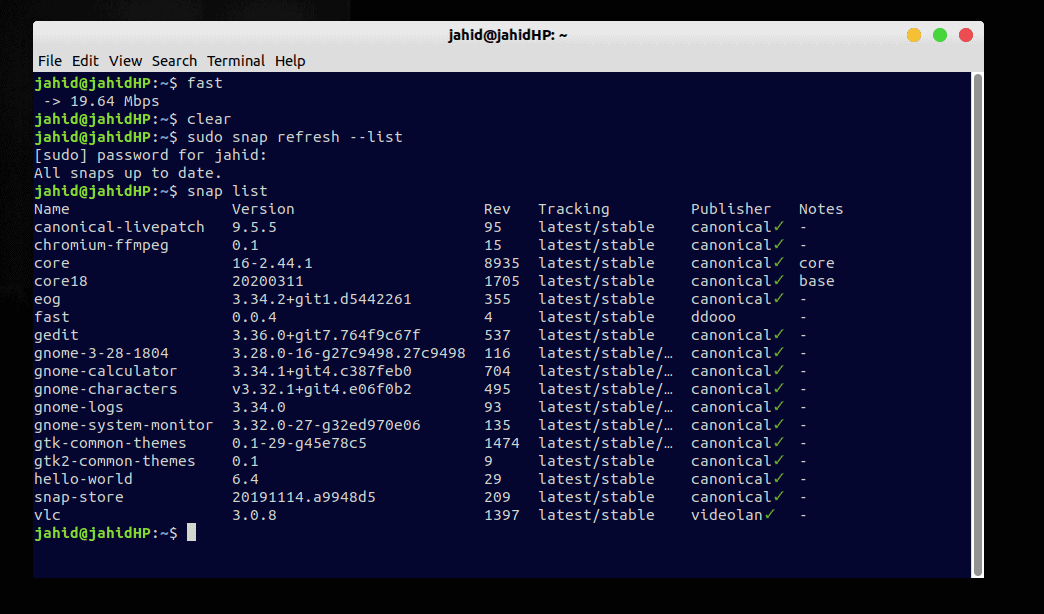Click the green maximize window button
This screenshot has height=614, width=1044.
[x=939, y=35]
